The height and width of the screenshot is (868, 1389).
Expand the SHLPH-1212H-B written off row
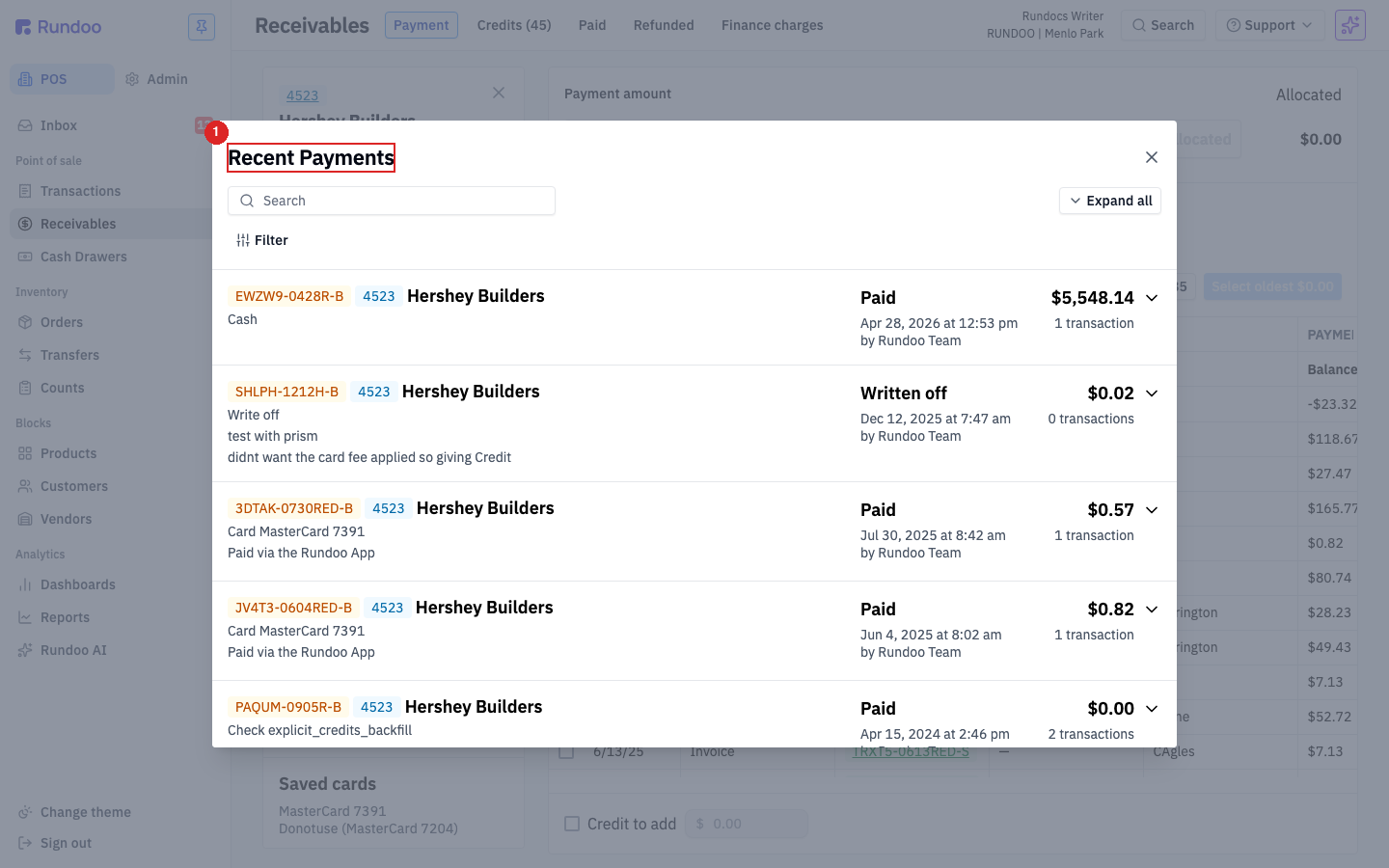point(1152,393)
